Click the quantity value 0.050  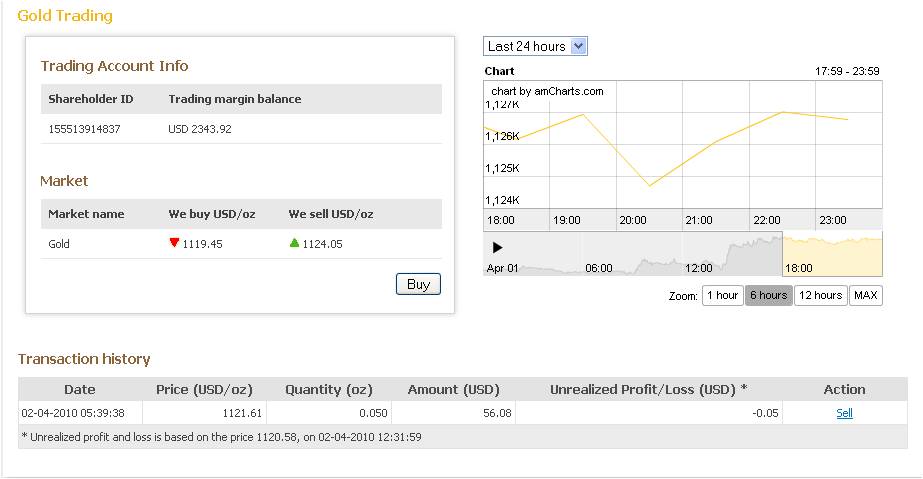coord(373,413)
